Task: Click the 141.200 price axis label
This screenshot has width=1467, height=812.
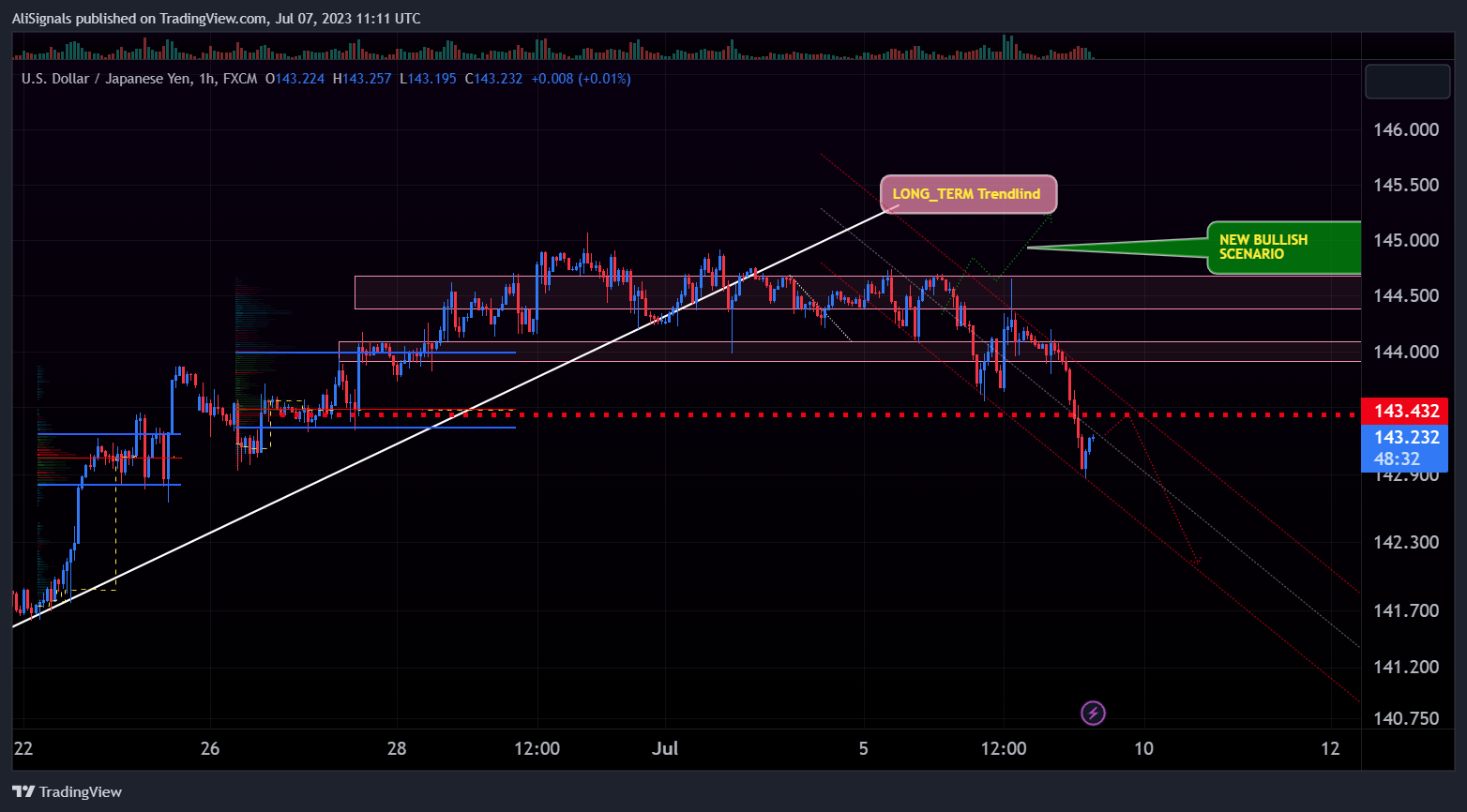Action: click(x=1406, y=667)
